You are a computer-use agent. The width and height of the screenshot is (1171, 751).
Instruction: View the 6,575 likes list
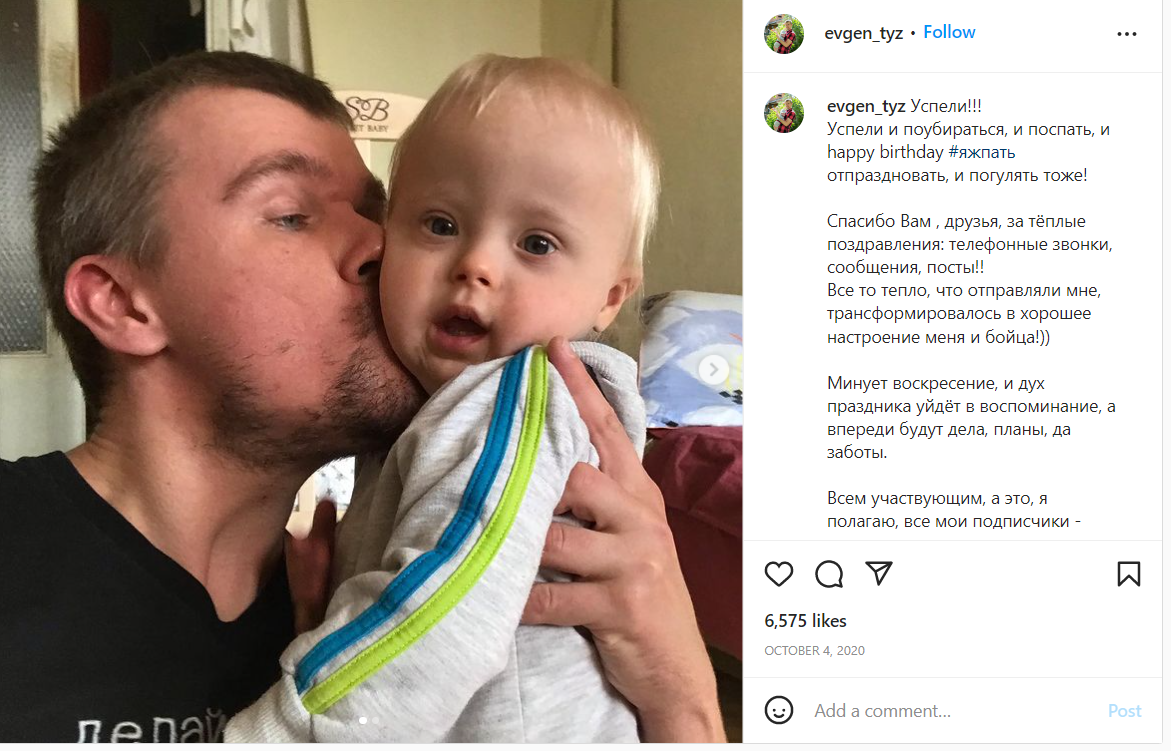pyautogui.click(x=805, y=621)
